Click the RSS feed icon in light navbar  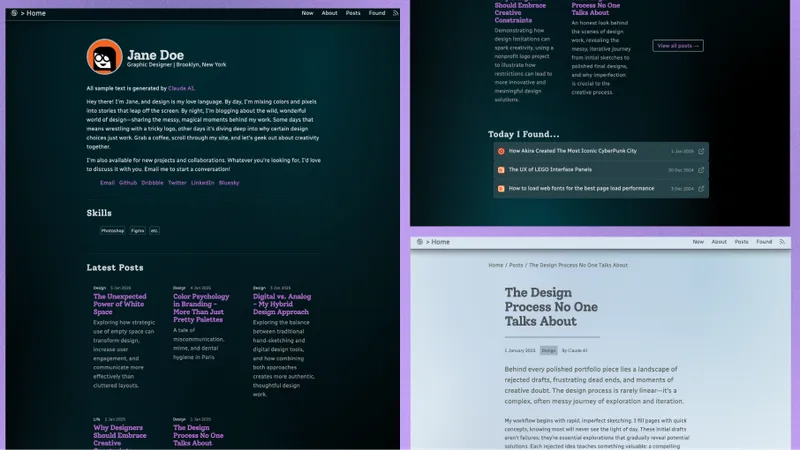tap(783, 242)
